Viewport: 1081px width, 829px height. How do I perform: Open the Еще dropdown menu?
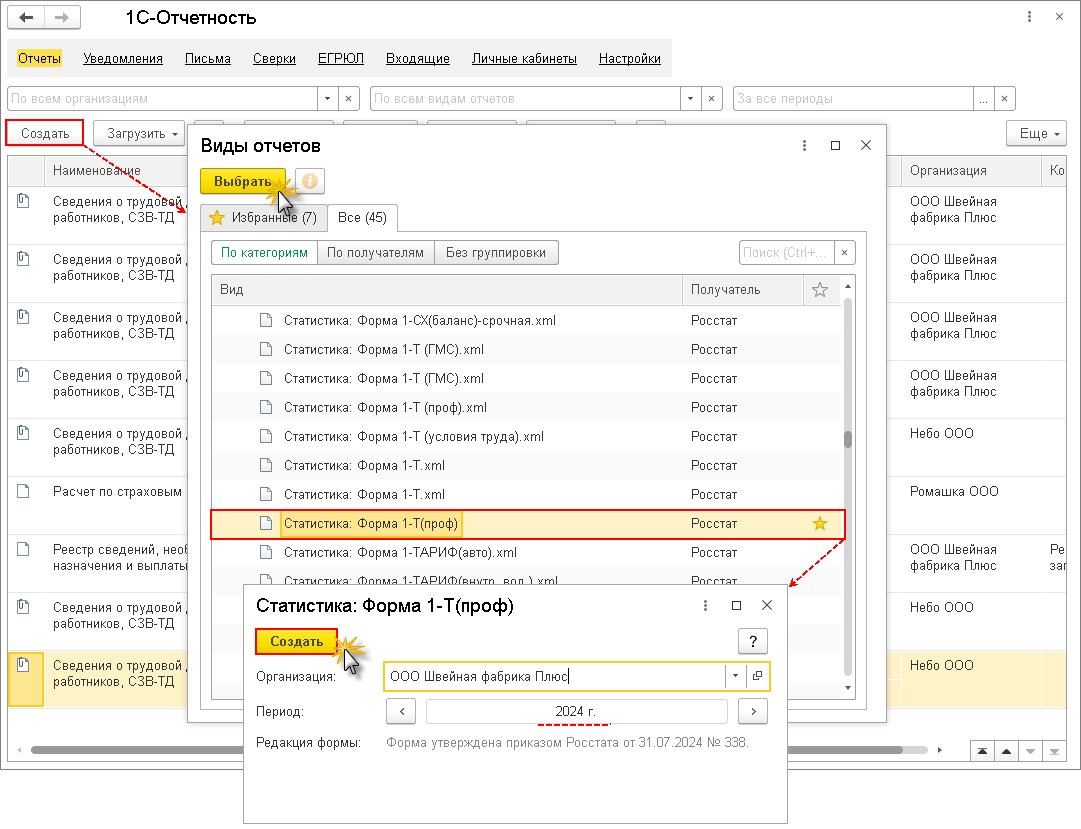pos(1036,133)
